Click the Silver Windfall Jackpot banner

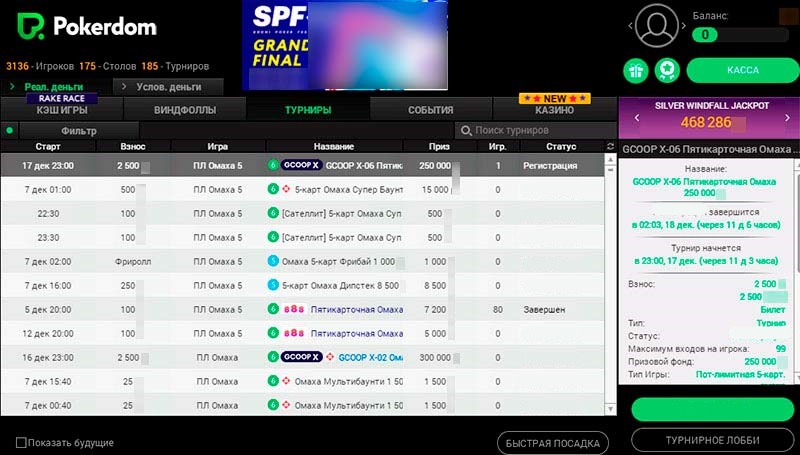(709, 118)
